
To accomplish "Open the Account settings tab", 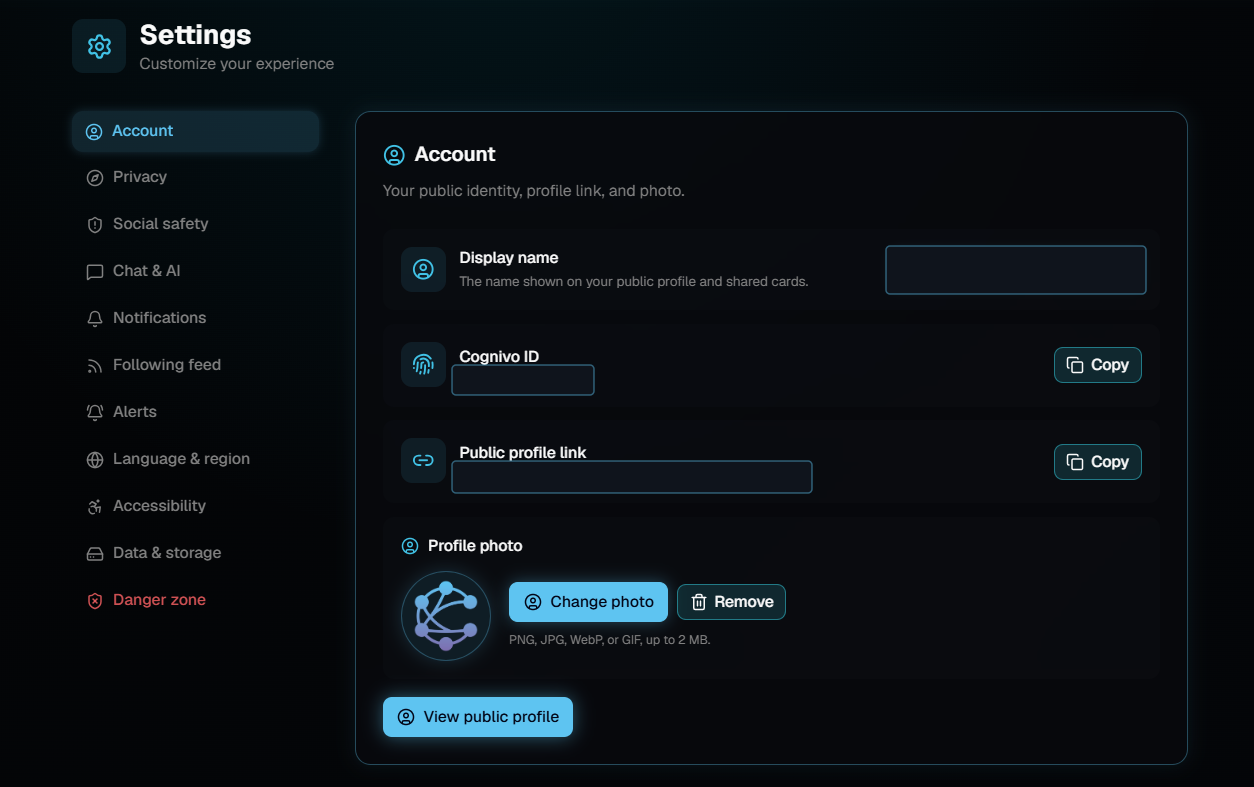I will click(x=196, y=131).
